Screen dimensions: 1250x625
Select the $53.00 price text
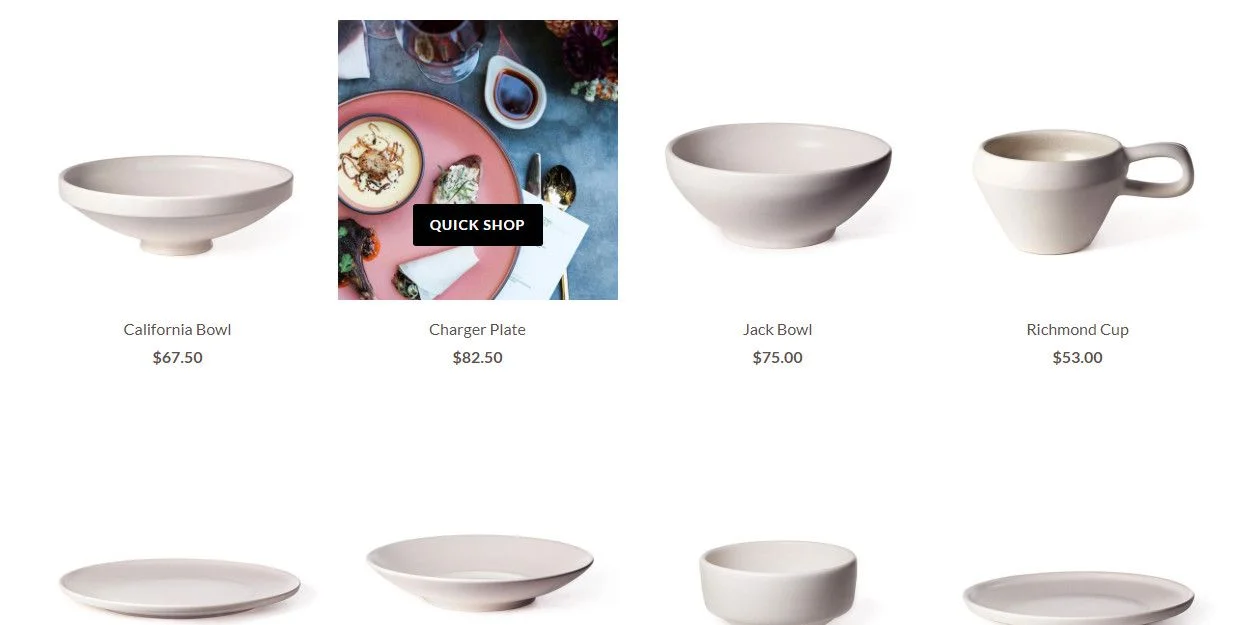click(1077, 357)
